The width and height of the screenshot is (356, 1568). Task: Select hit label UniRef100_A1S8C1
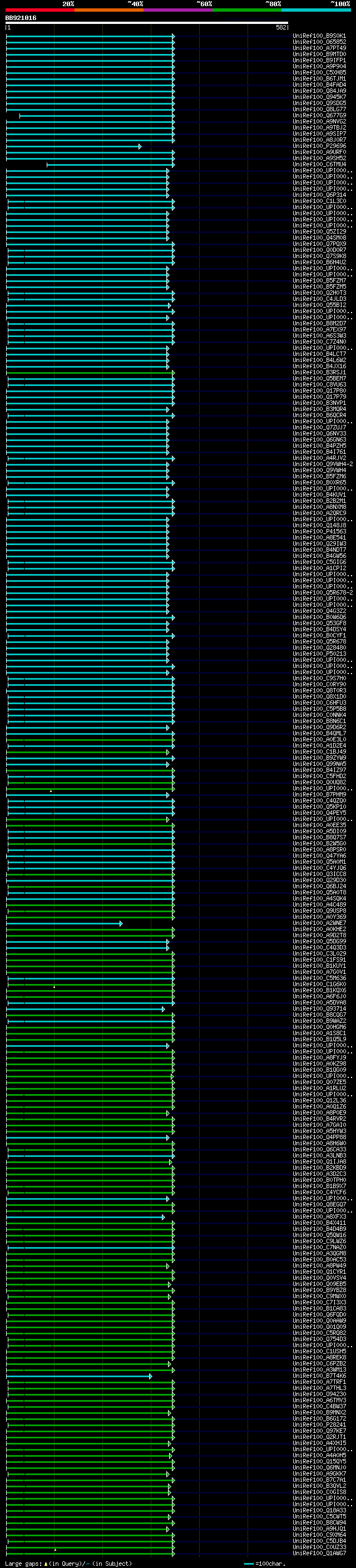pos(319,1033)
